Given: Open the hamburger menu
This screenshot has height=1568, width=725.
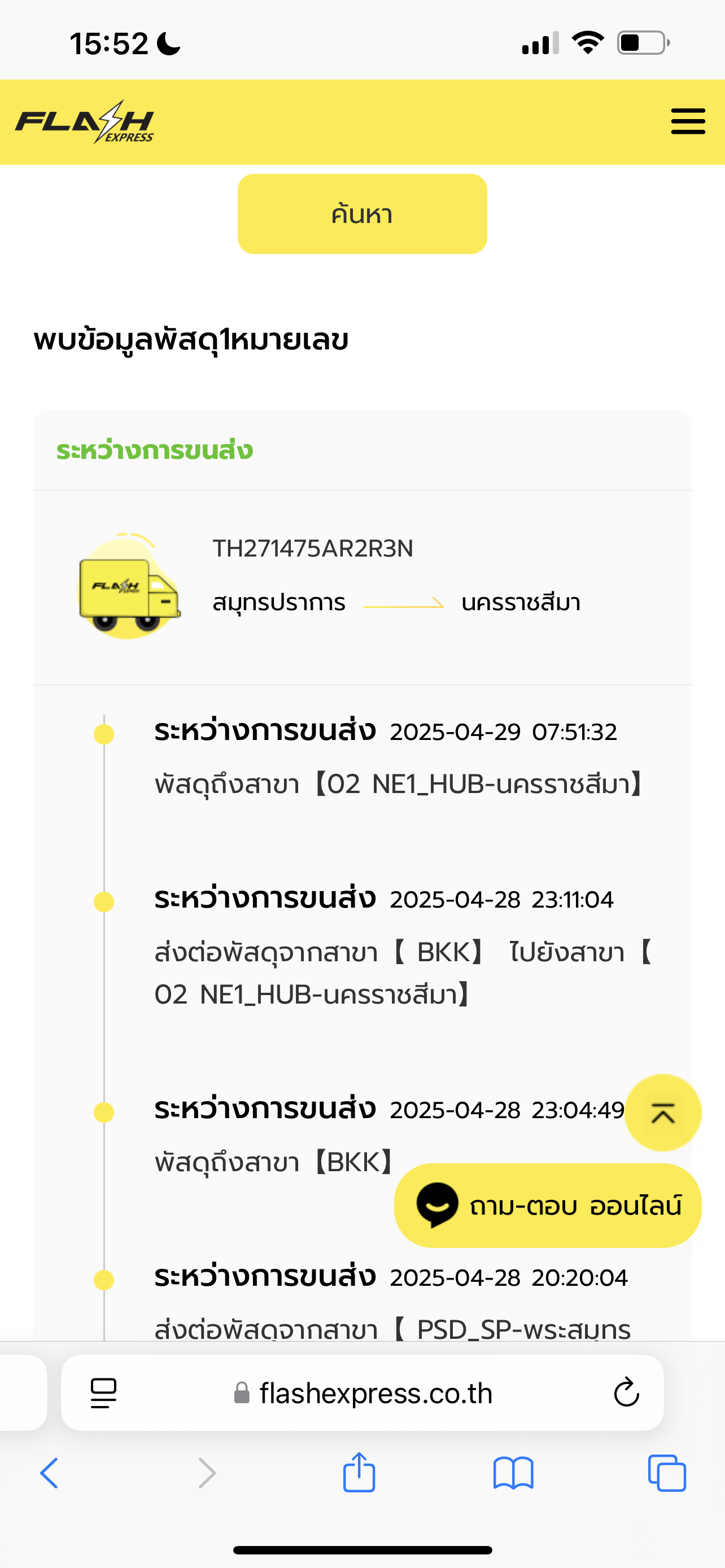Looking at the screenshot, I should [688, 121].
